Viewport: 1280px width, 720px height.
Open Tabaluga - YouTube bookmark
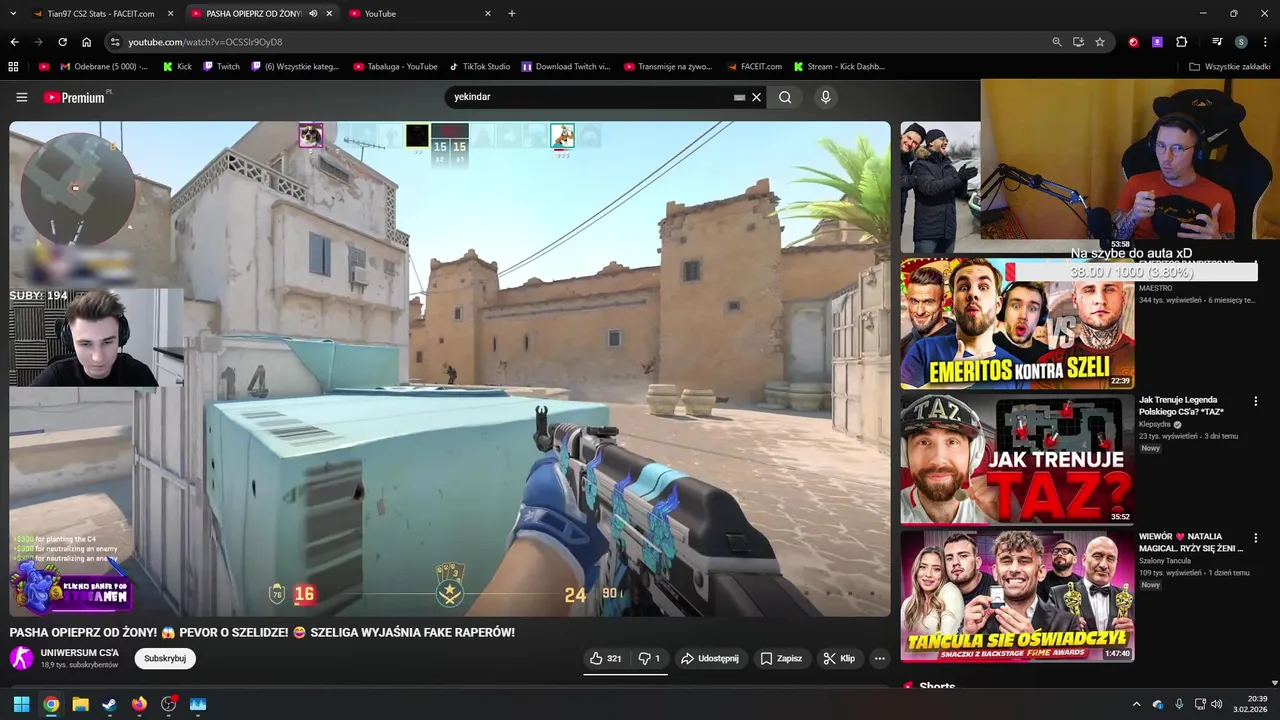tap(395, 67)
